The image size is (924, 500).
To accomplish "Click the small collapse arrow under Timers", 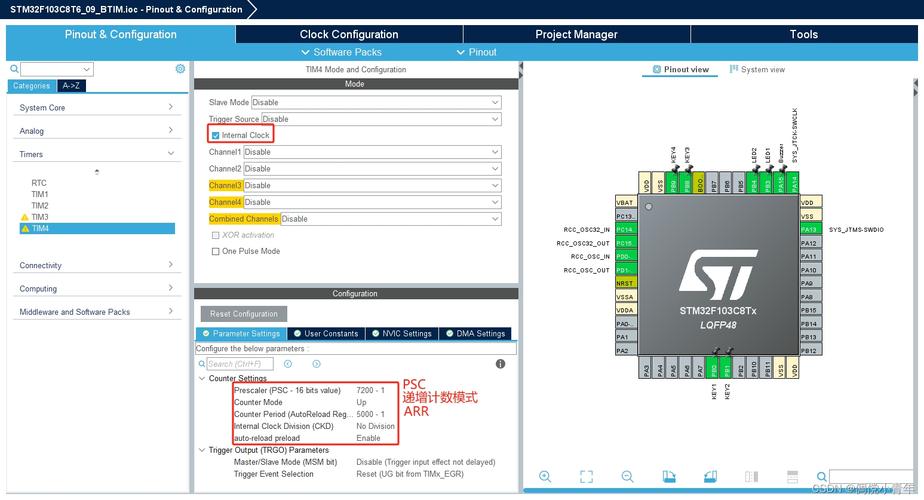I will pos(97,172).
